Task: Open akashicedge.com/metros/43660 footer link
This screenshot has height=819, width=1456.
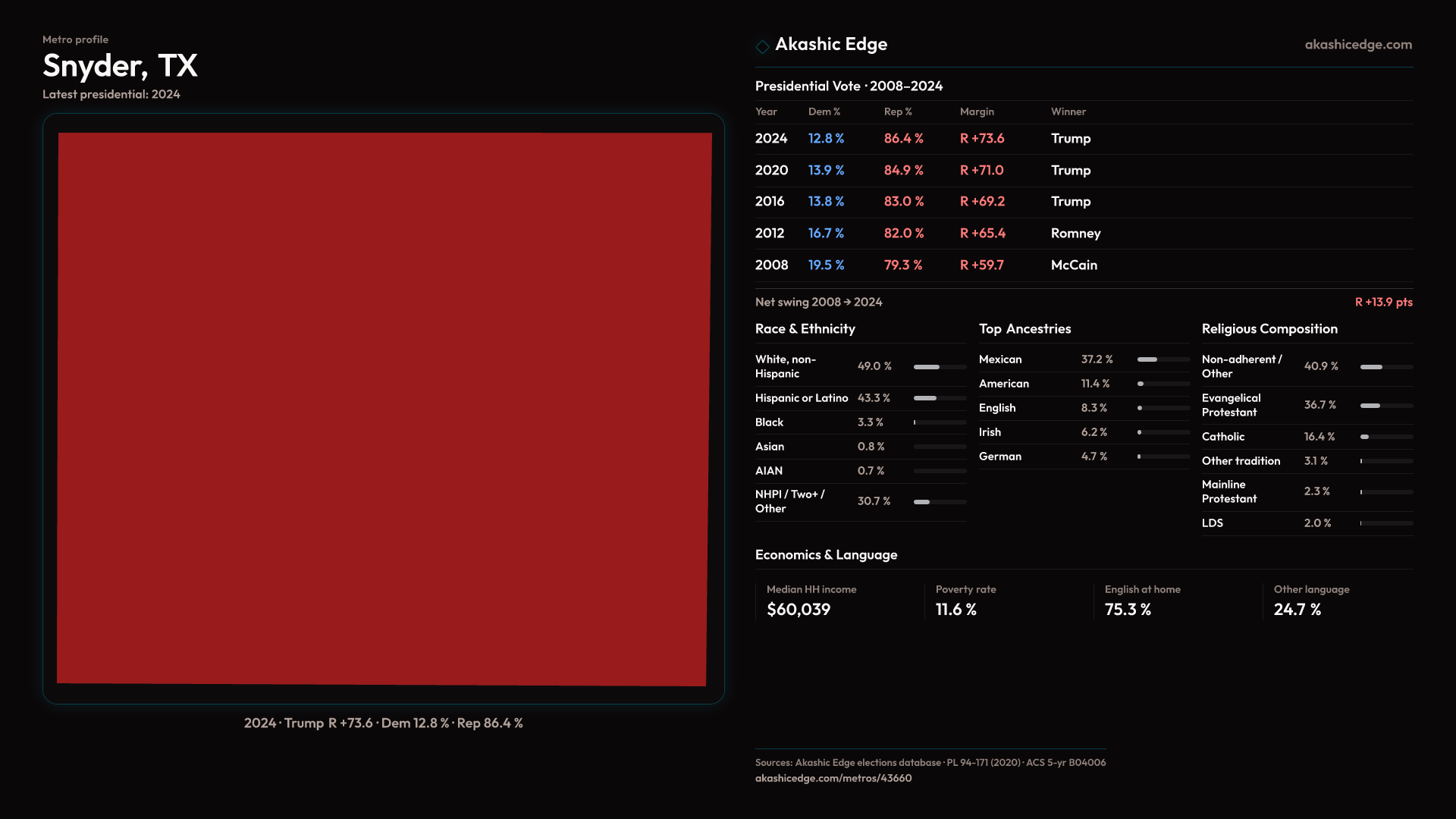Action: tap(833, 778)
